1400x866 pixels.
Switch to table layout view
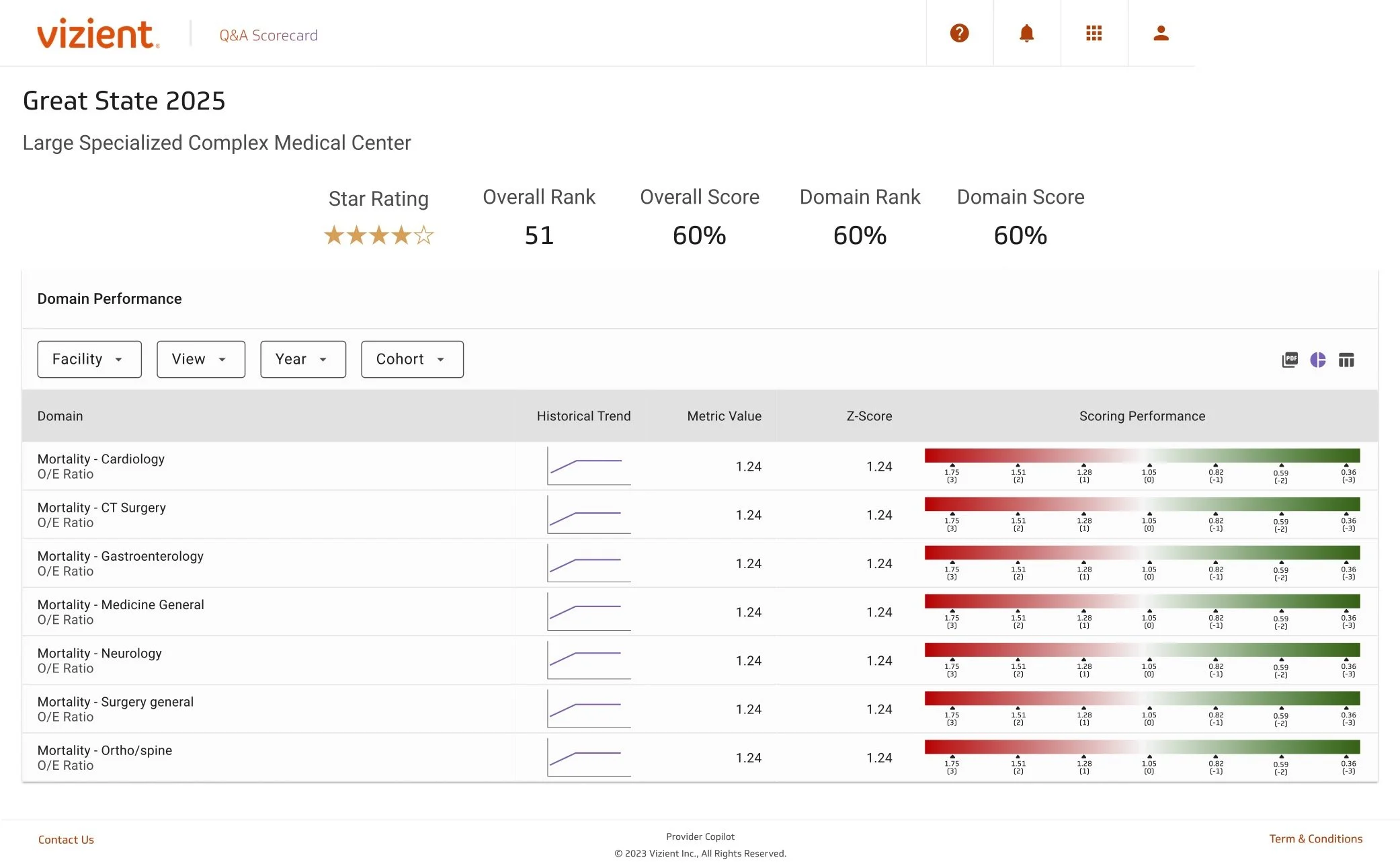(x=1347, y=360)
